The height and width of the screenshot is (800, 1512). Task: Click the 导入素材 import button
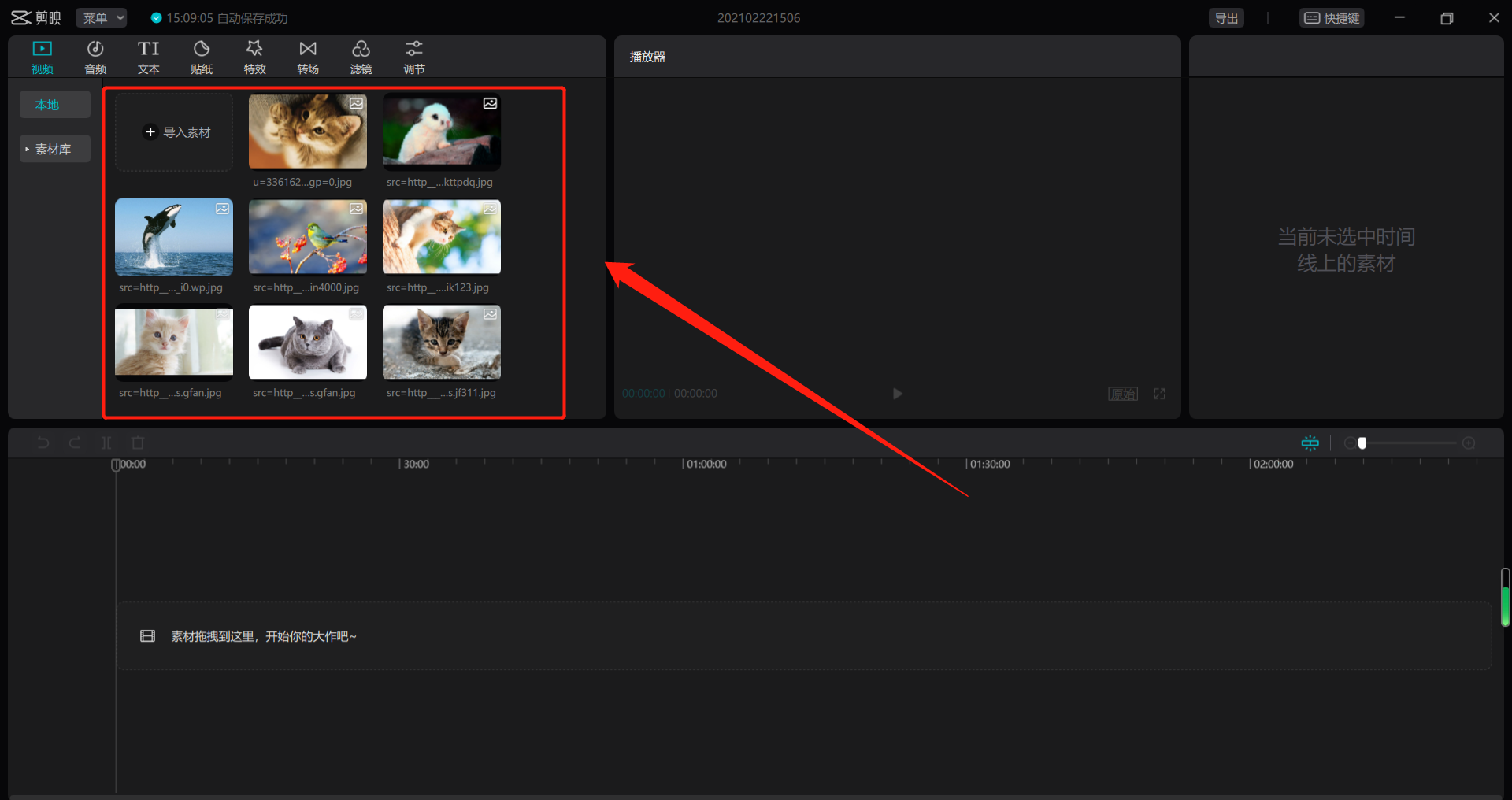[x=174, y=132]
